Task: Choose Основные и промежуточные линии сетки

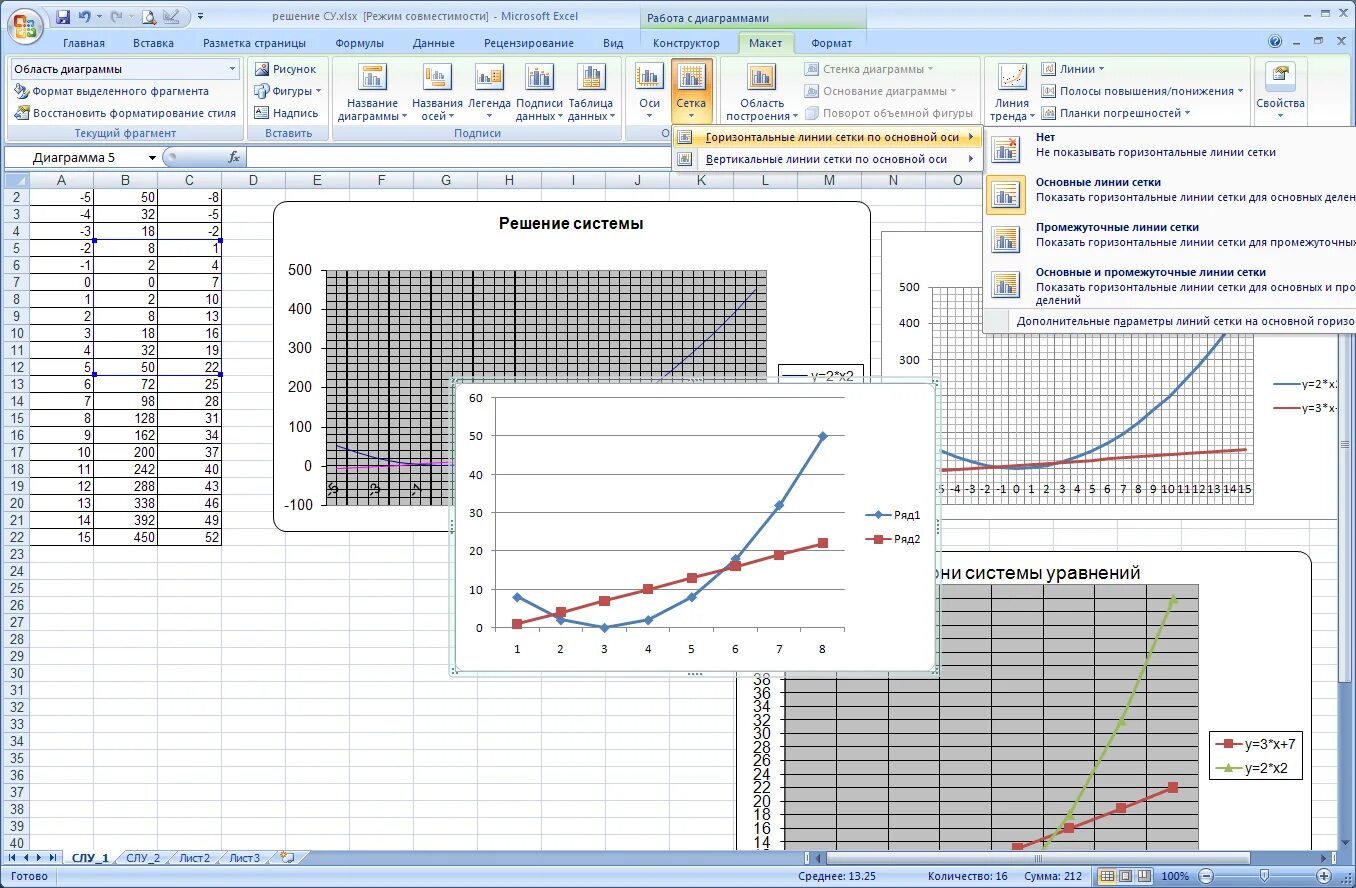Action: point(1170,285)
